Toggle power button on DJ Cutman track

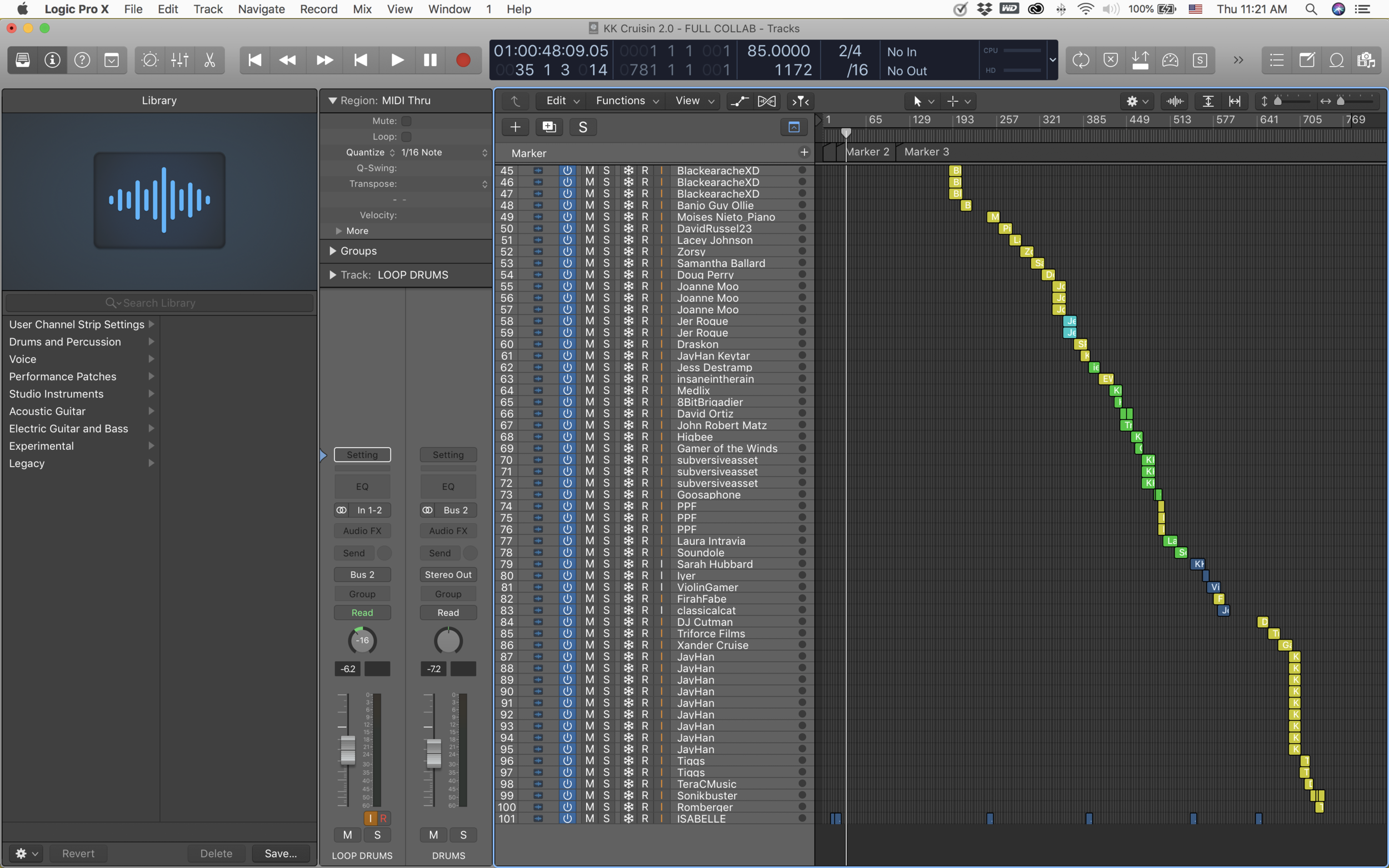[567, 622]
